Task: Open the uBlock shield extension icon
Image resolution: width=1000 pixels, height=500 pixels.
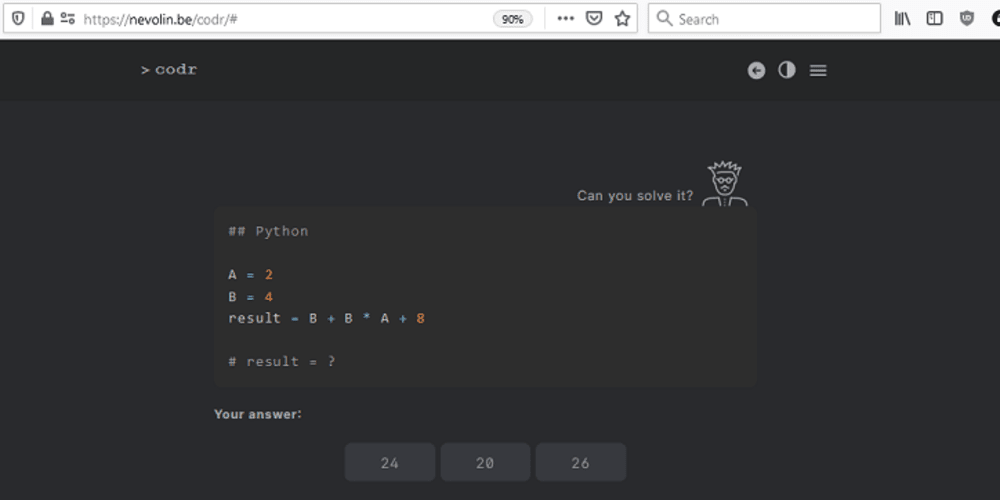Action: (x=967, y=18)
